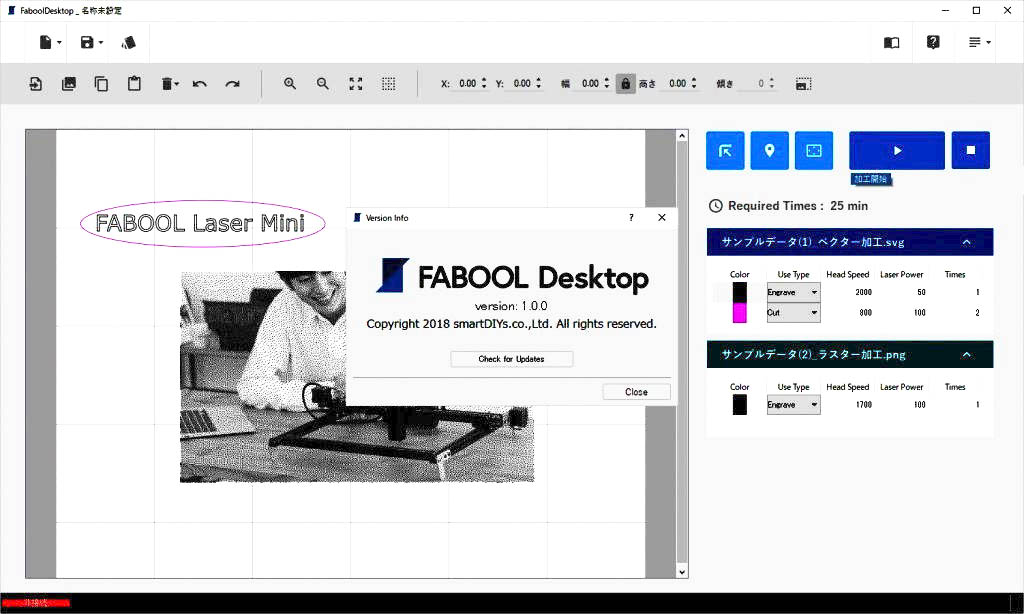Zoom in on the canvas
The height and width of the screenshot is (614, 1024).
(x=290, y=84)
